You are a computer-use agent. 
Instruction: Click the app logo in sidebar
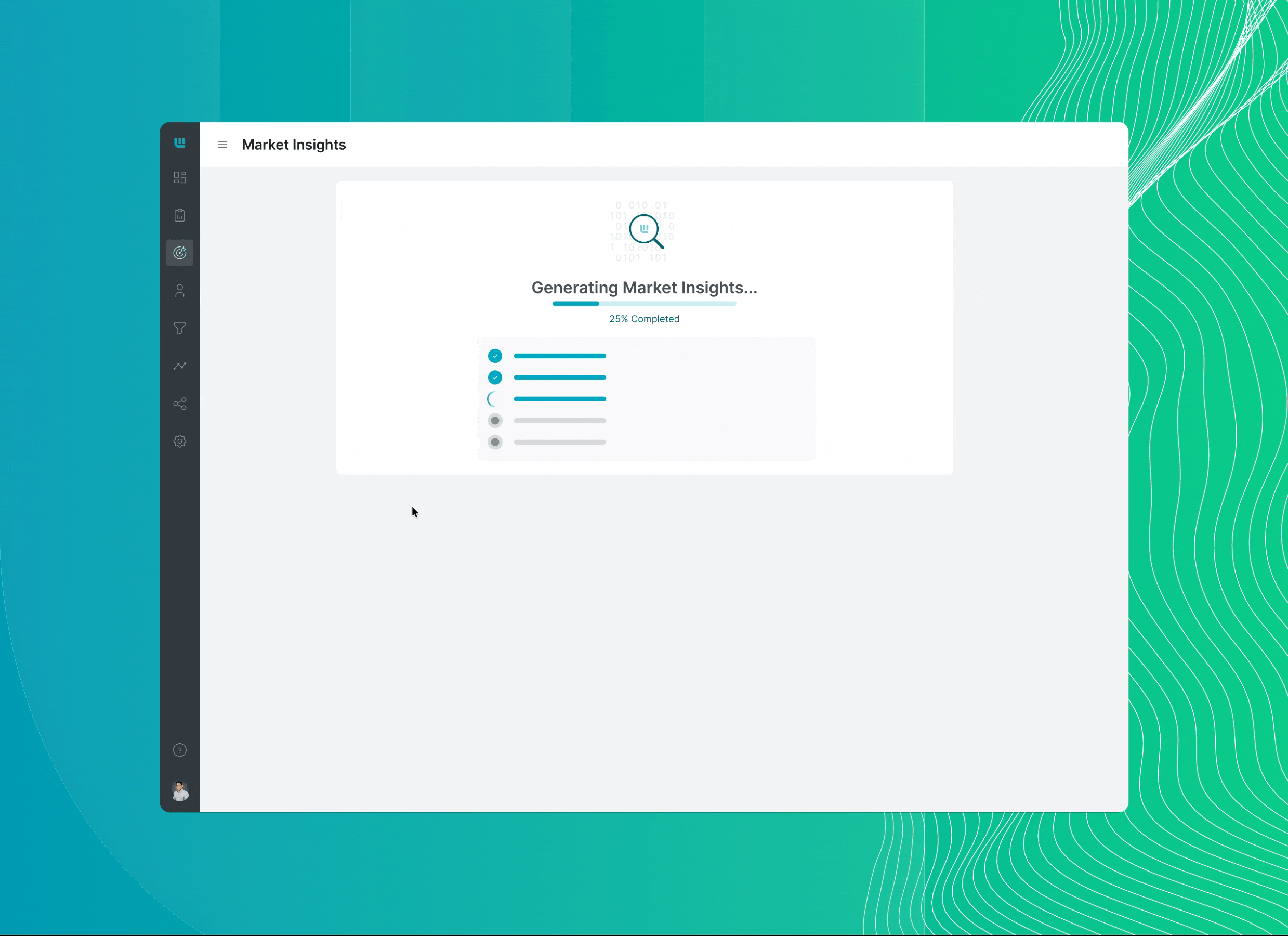coord(179,142)
